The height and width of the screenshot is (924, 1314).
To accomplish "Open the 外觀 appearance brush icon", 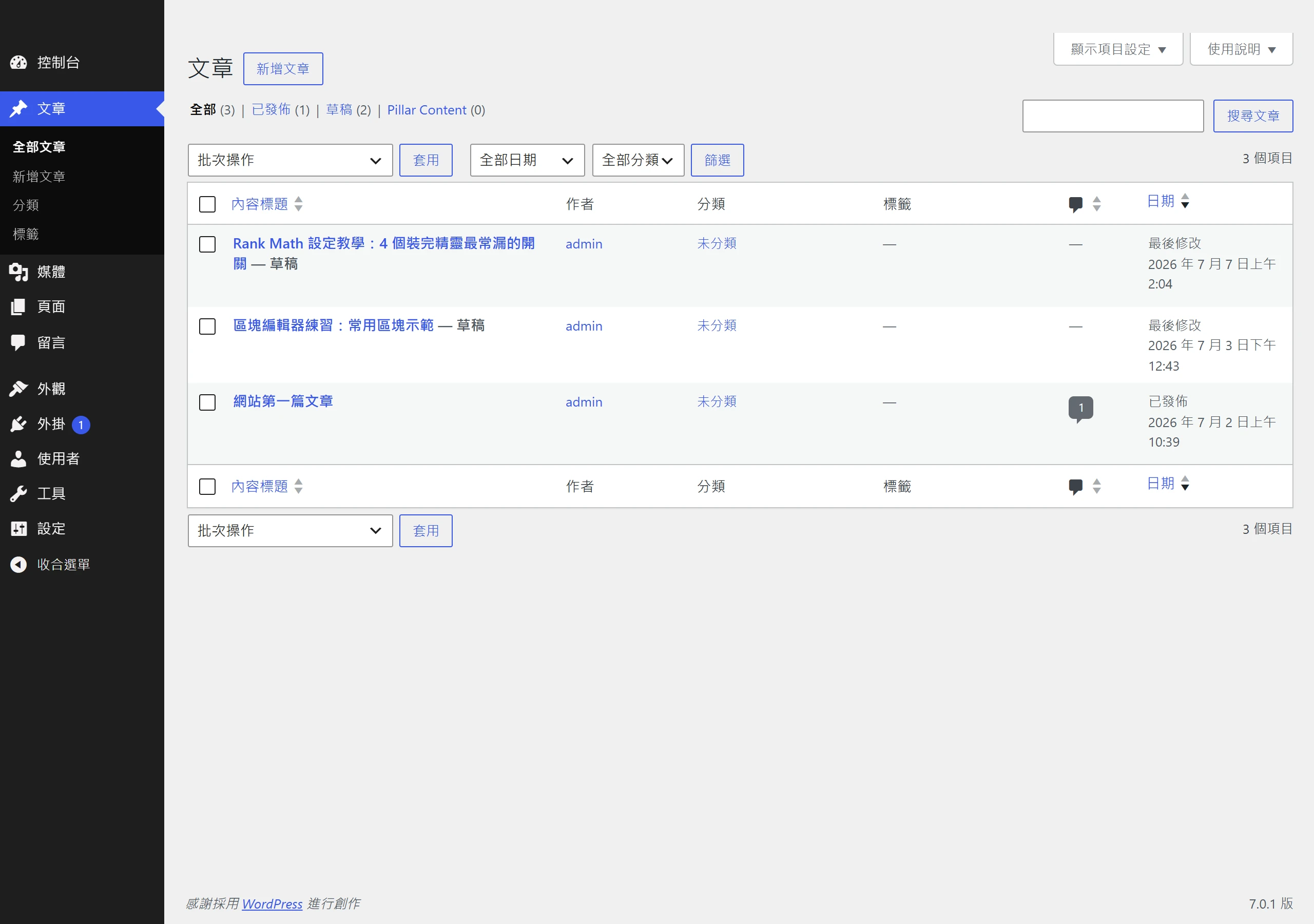I will (18, 389).
